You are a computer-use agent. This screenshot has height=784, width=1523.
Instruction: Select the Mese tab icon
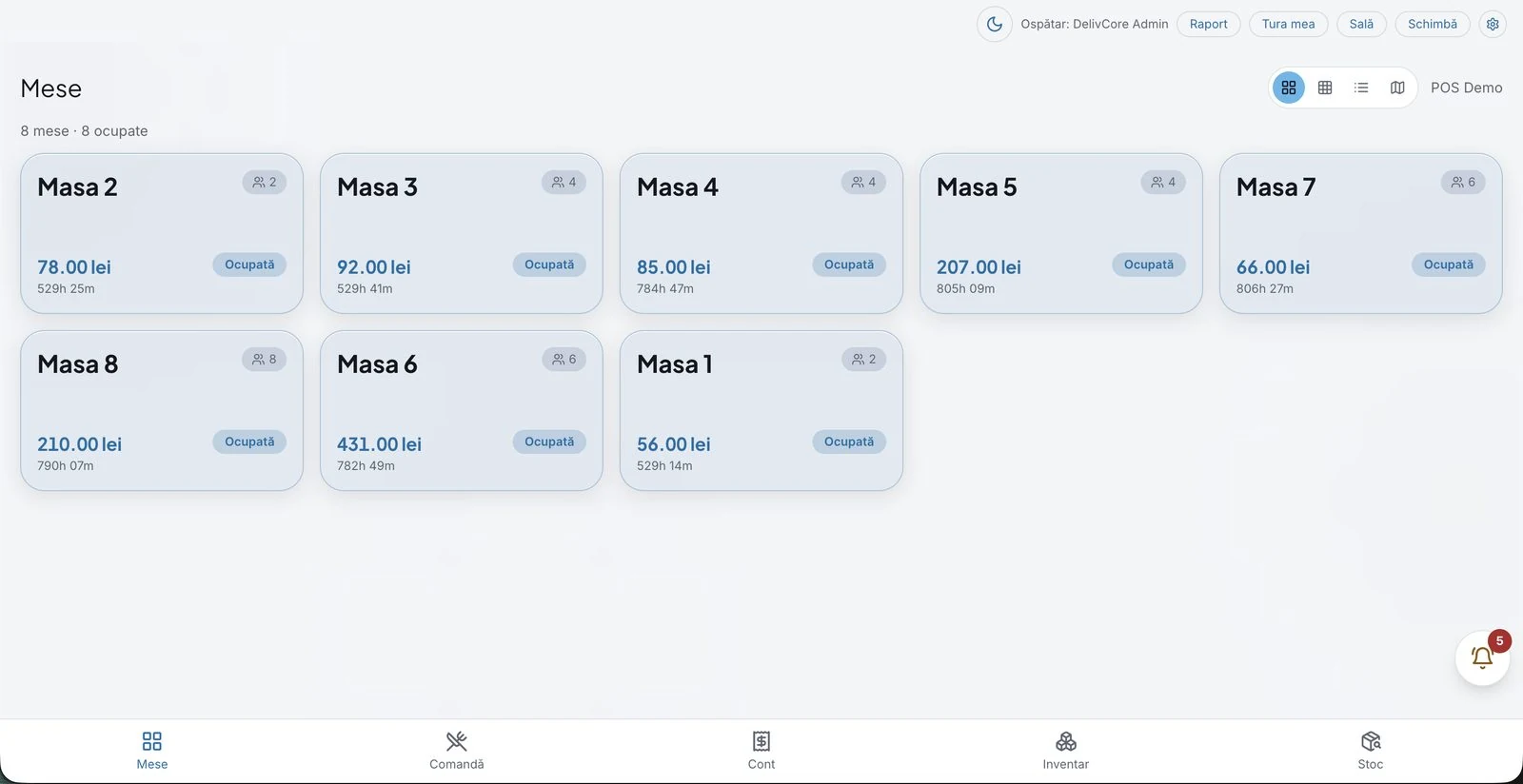click(152, 741)
